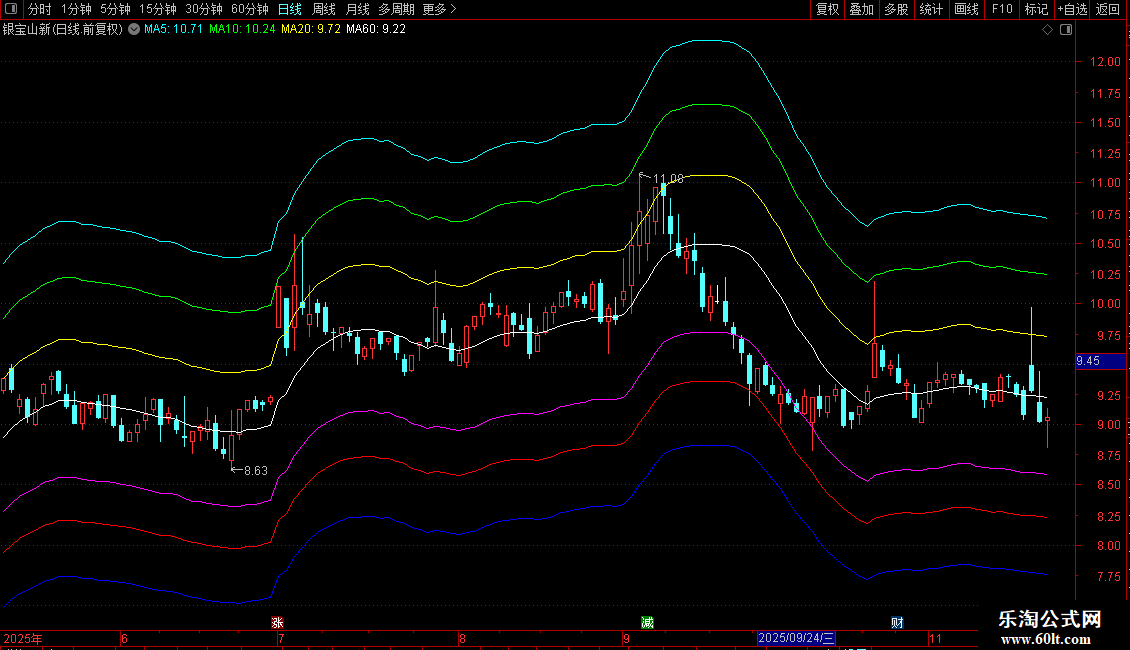Click the 标记 mark button

pos(1036,9)
